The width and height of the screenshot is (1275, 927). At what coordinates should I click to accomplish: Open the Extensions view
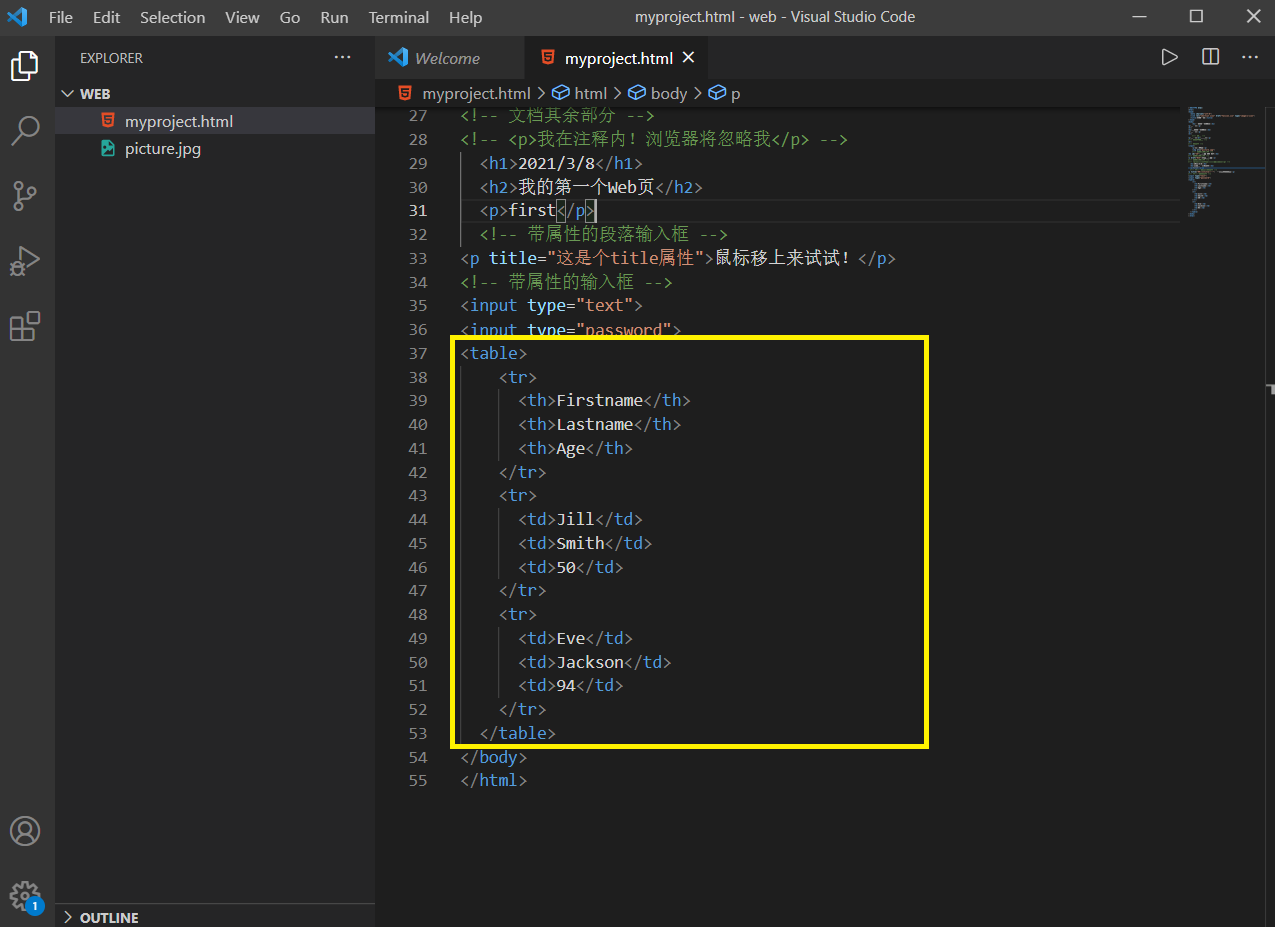click(25, 326)
